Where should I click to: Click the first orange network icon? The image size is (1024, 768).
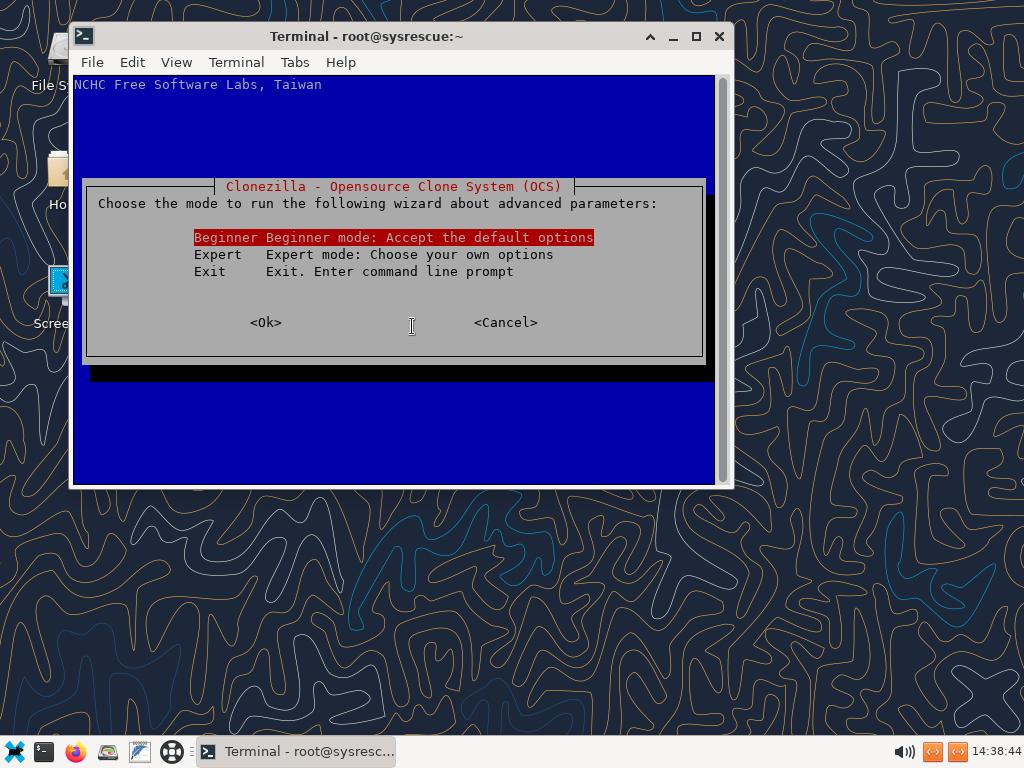(932, 751)
